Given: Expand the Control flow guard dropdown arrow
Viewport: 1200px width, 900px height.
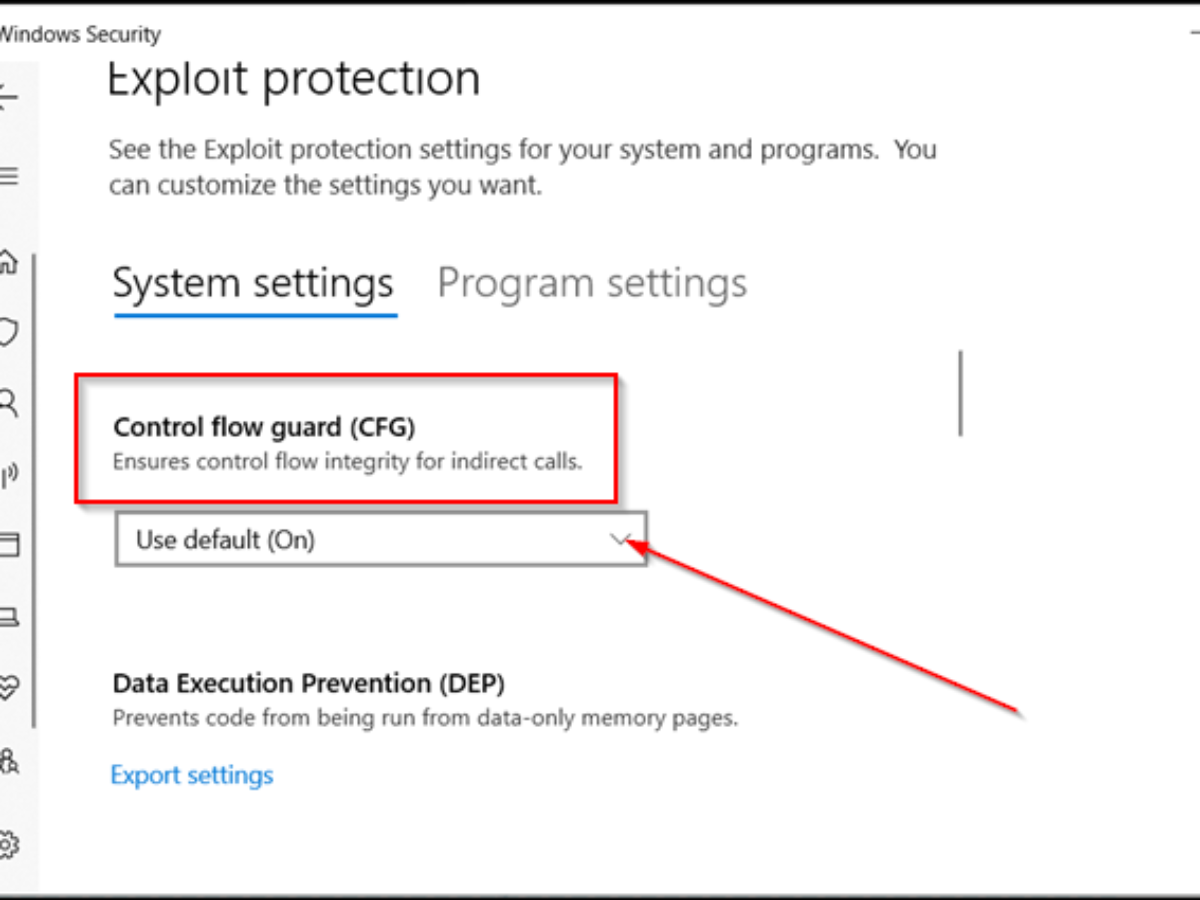Looking at the screenshot, I should tap(620, 540).
